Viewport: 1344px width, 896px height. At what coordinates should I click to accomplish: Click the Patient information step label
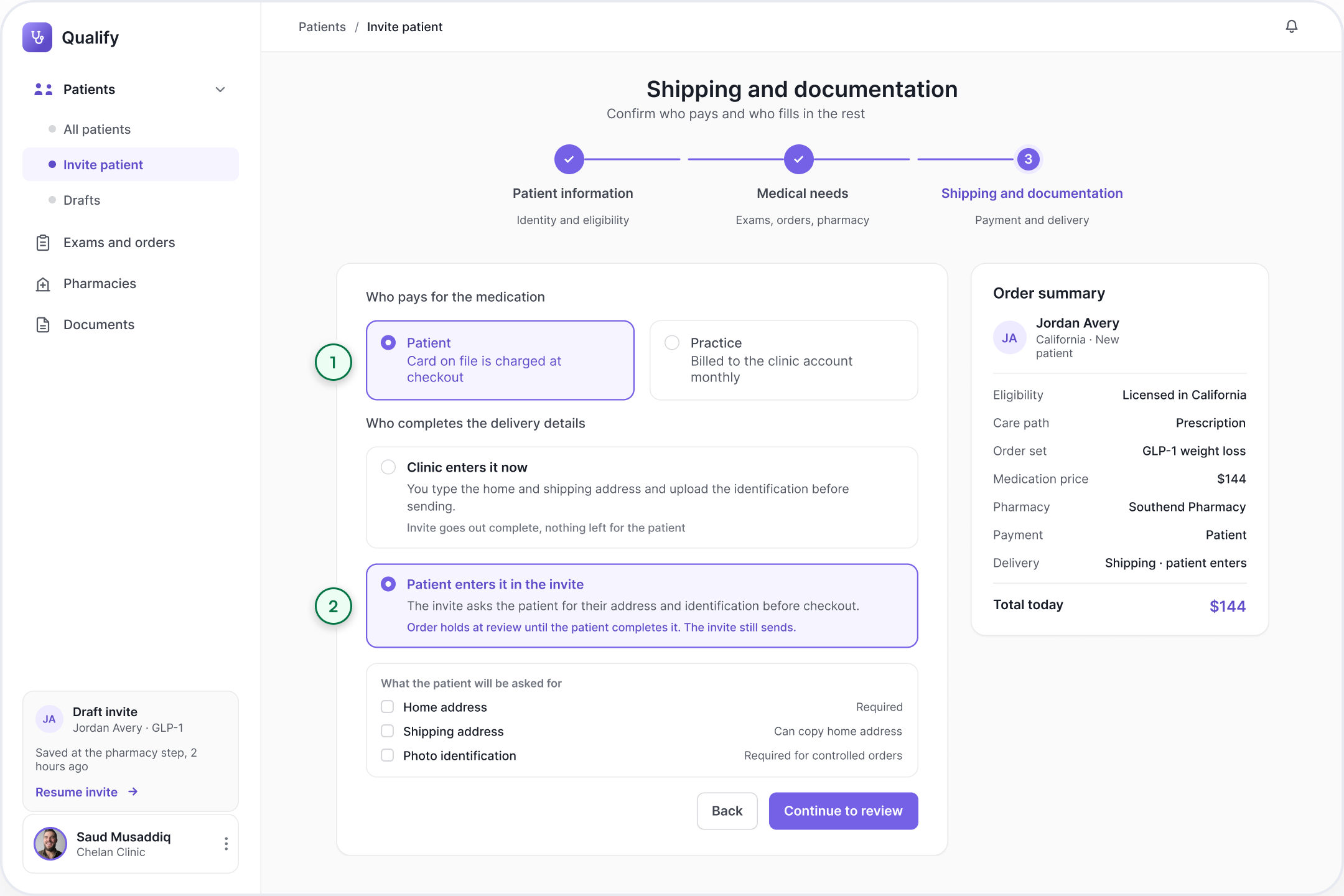point(572,194)
